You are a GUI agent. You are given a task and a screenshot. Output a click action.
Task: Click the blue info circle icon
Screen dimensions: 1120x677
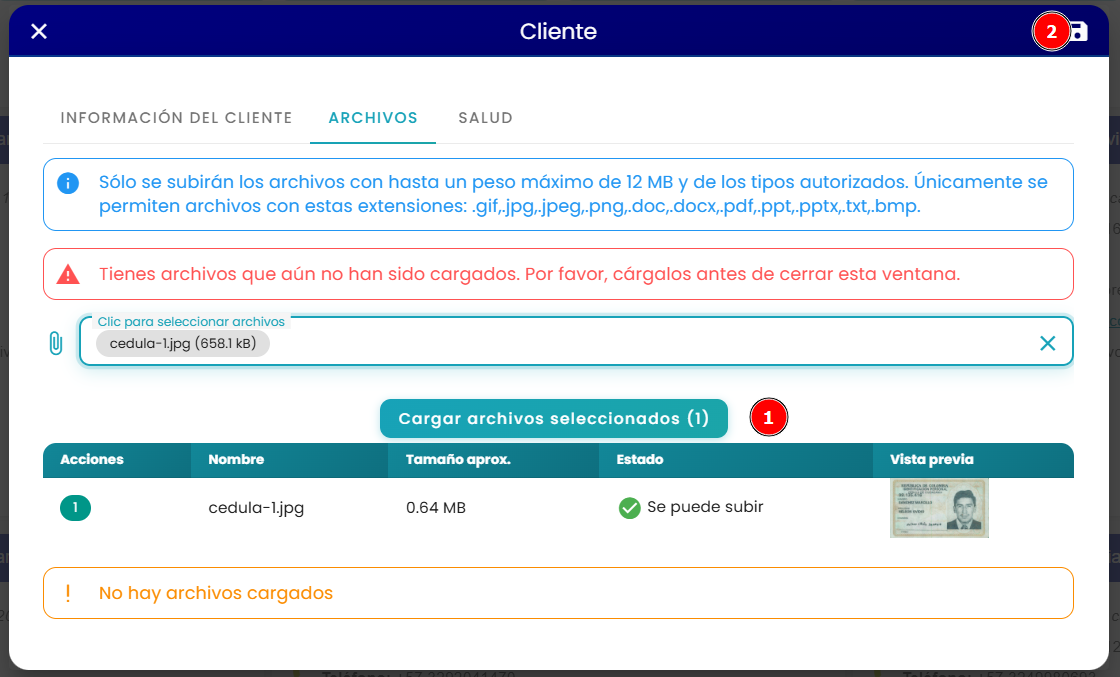point(68,183)
